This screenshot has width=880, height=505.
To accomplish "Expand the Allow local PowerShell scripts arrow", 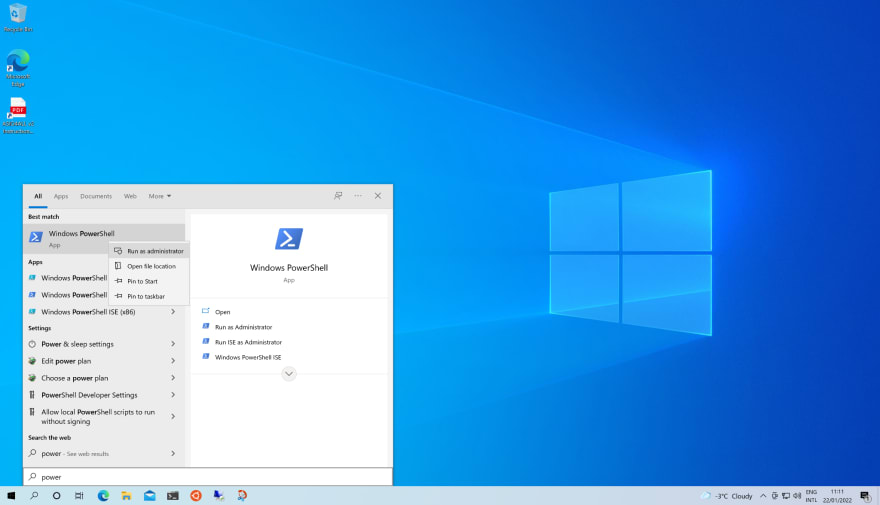I will [173, 416].
